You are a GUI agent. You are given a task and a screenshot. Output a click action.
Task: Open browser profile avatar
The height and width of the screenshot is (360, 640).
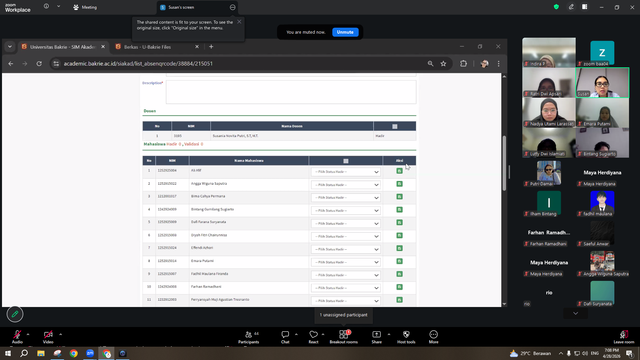click(x=484, y=64)
